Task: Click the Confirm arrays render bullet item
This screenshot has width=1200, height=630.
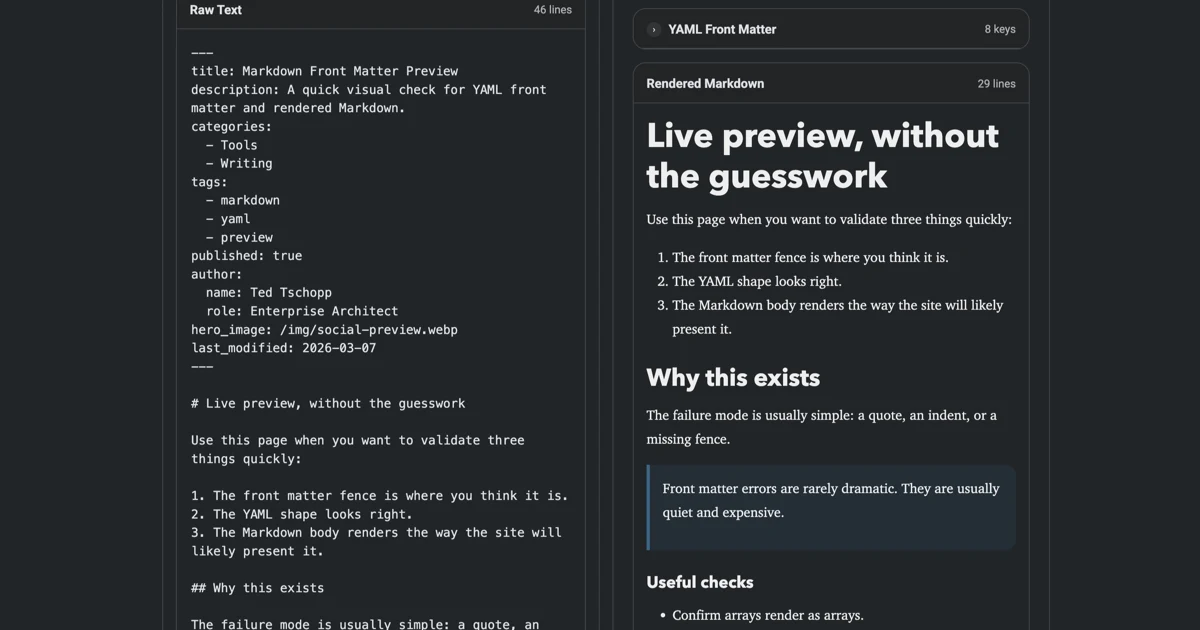Action: [x=767, y=615]
